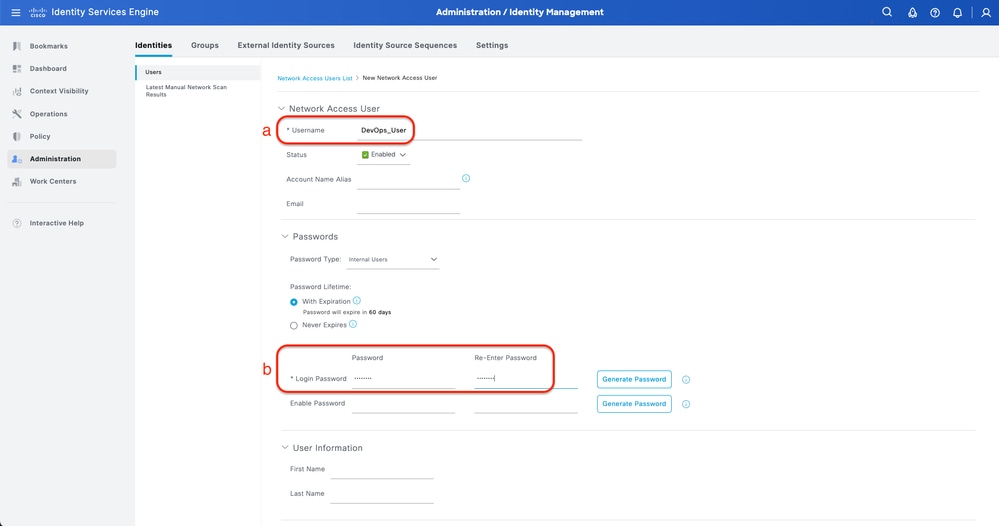Switch to the Identities tab
The height and width of the screenshot is (526, 999).
pyautogui.click(x=154, y=45)
